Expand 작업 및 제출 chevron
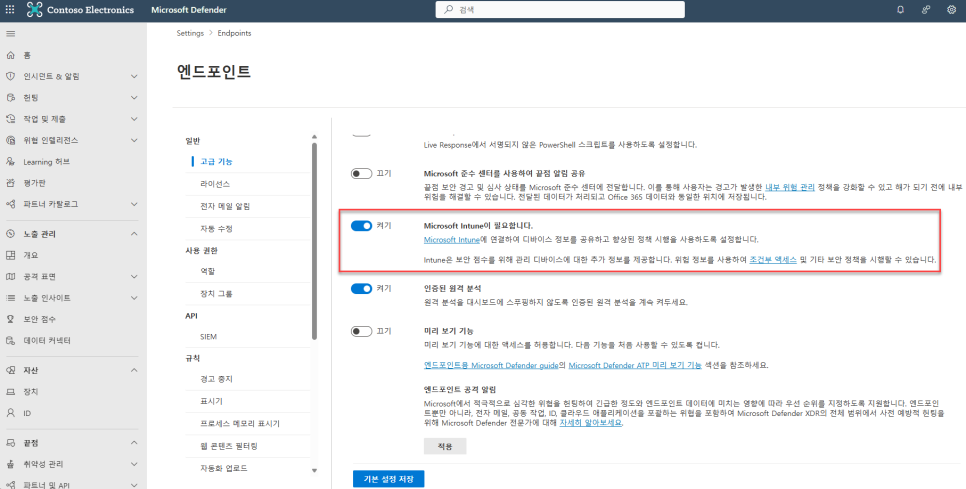Screen dimensions: 966x489 click(134, 119)
